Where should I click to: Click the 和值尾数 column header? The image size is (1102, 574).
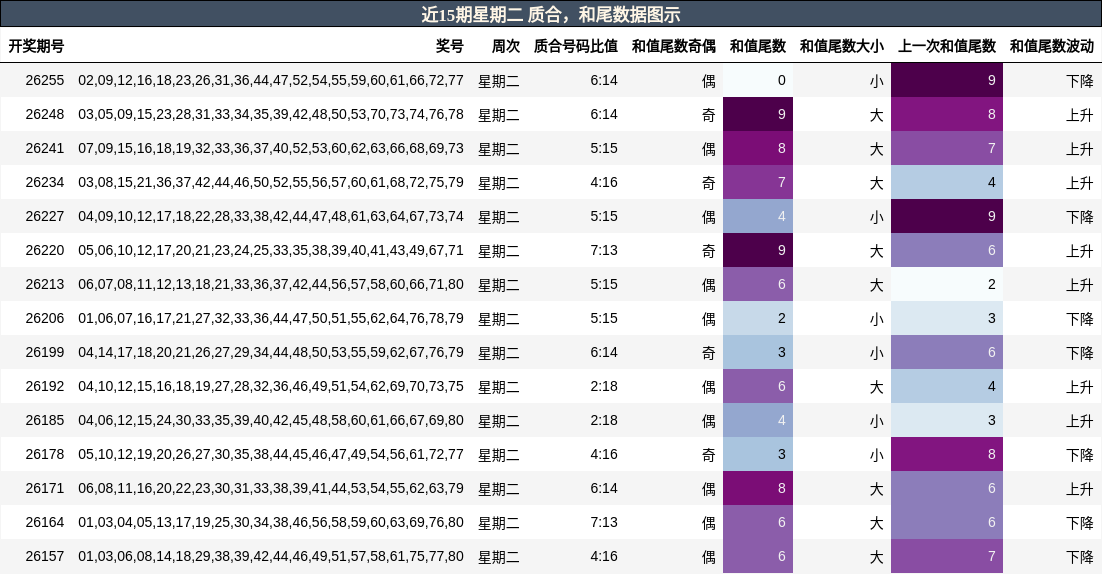pyautogui.click(x=758, y=46)
